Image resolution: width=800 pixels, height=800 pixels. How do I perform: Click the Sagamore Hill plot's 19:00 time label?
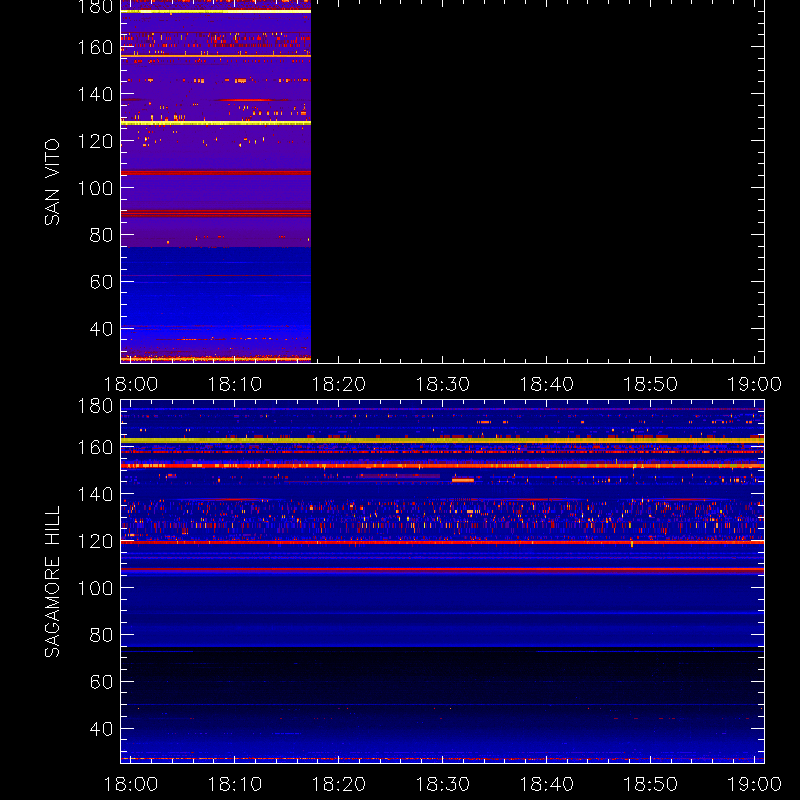coord(754,784)
